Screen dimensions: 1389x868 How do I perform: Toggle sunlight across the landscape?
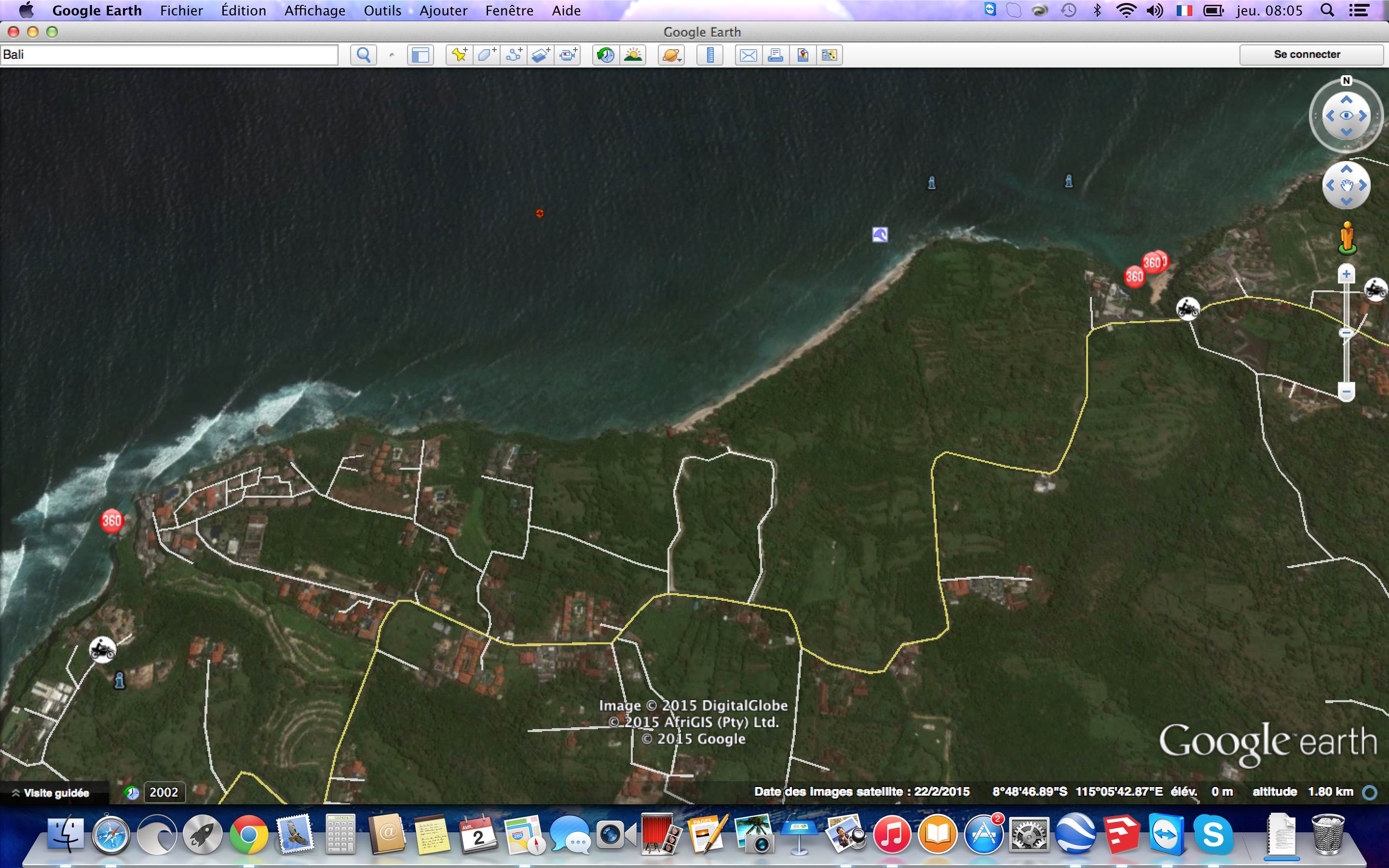633,55
